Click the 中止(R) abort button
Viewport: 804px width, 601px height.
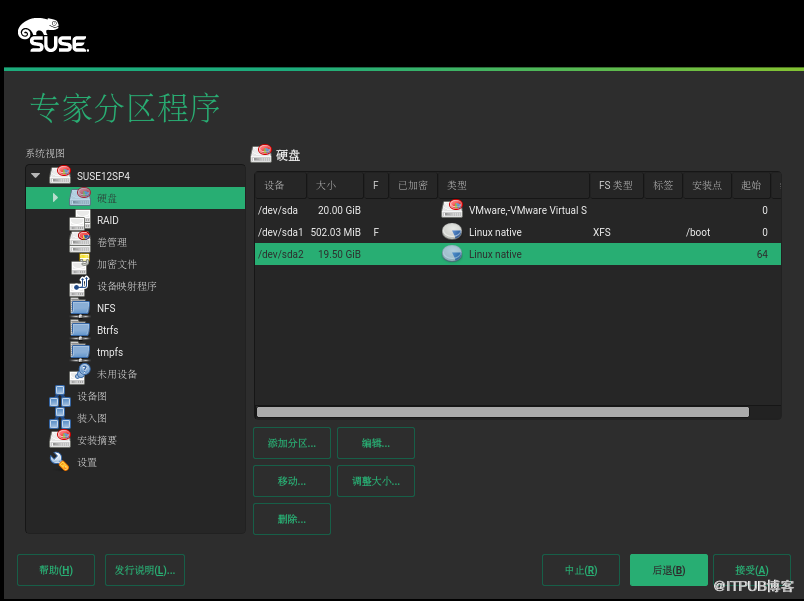click(x=581, y=570)
